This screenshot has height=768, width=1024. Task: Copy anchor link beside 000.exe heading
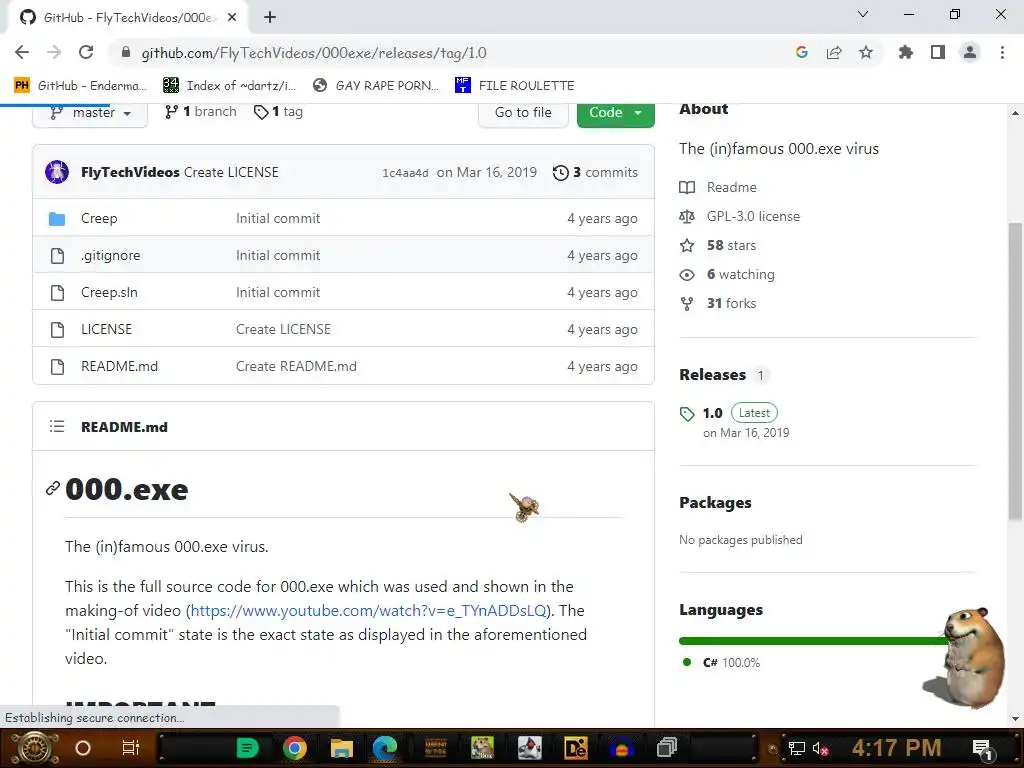[x=52, y=488]
